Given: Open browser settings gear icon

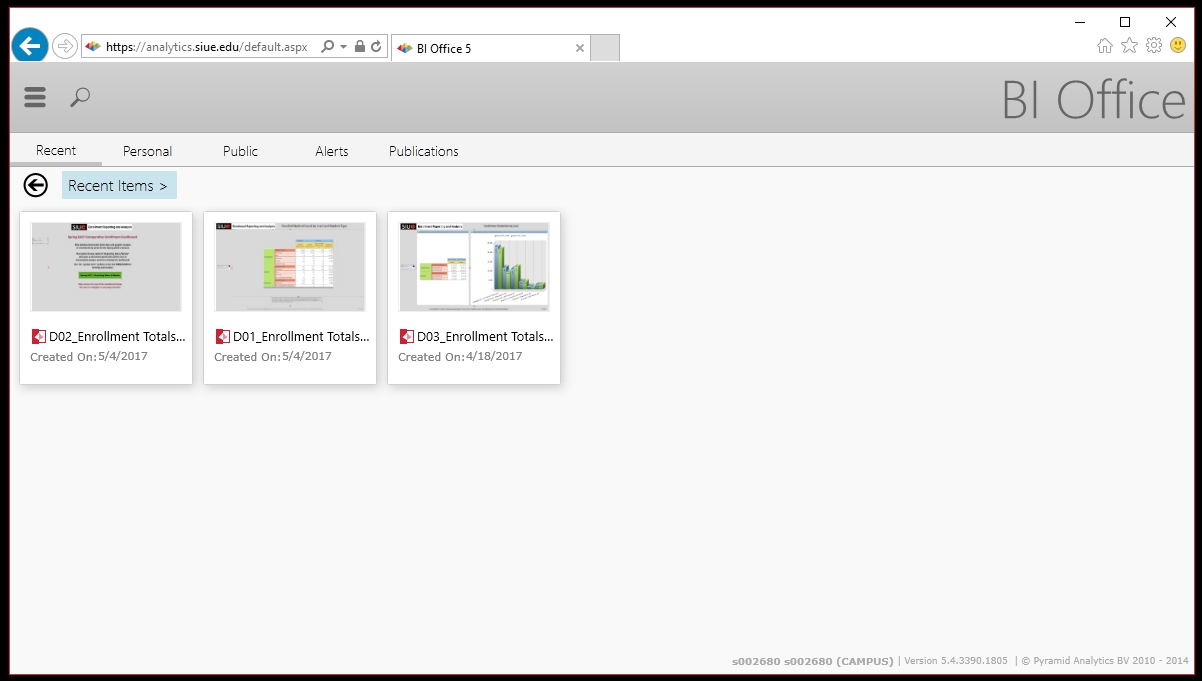Looking at the screenshot, I should 1153,46.
